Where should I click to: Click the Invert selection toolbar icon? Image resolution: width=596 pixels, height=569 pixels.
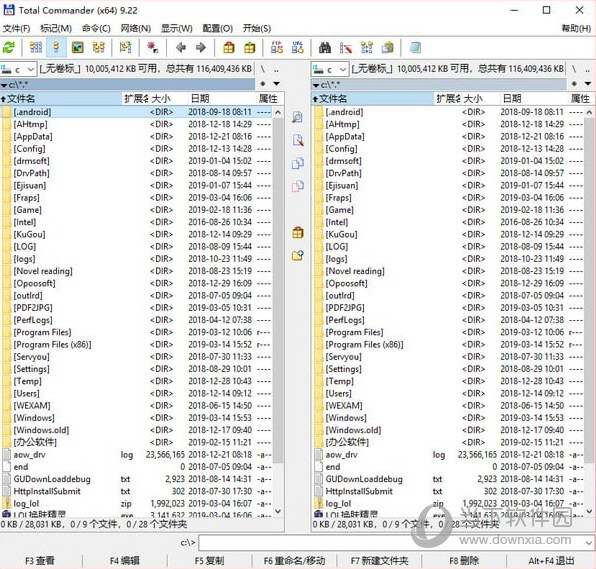(x=125, y=48)
